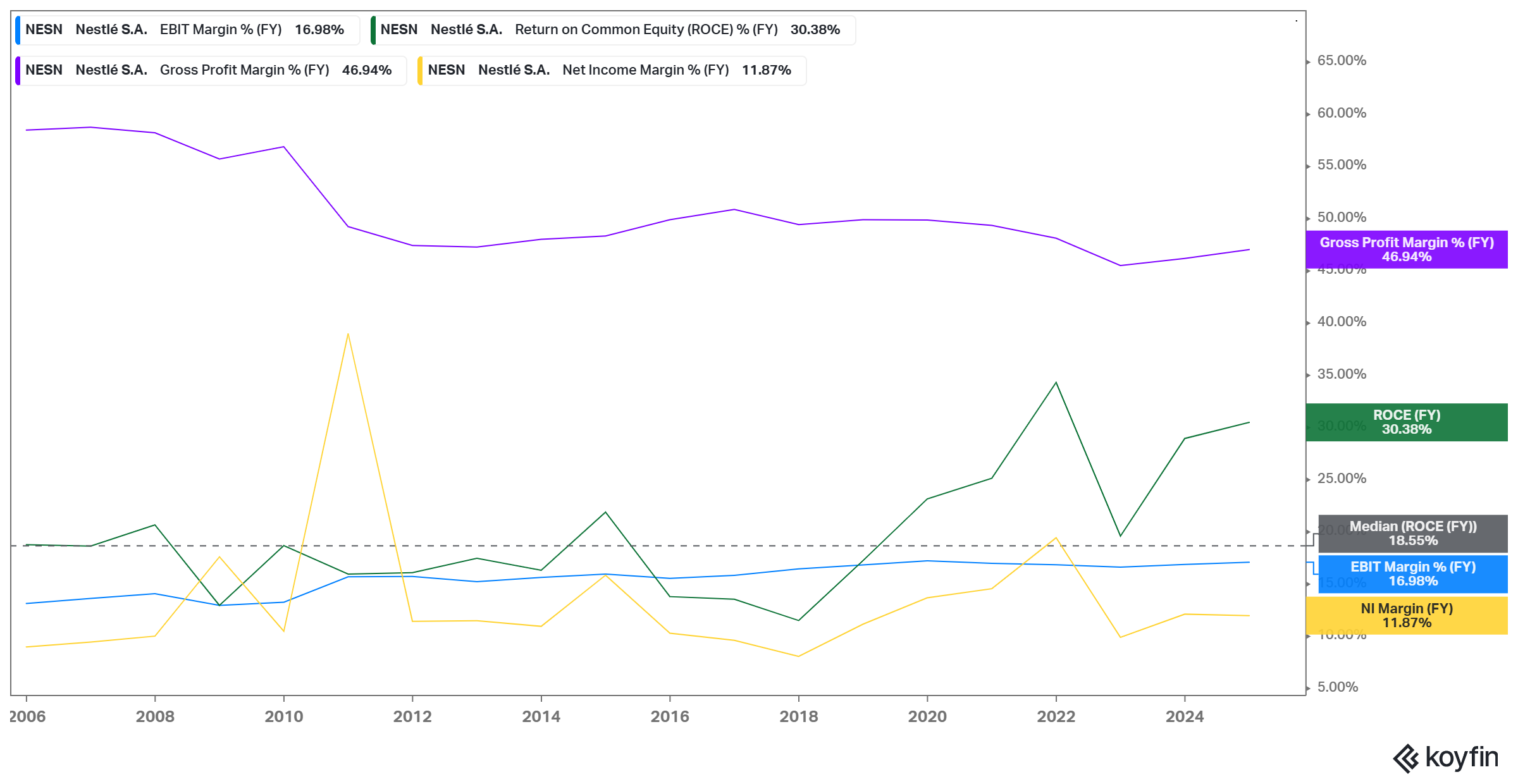1518x784 pixels.
Task: Click the 2008 x-axis label
Action: point(155,716)
